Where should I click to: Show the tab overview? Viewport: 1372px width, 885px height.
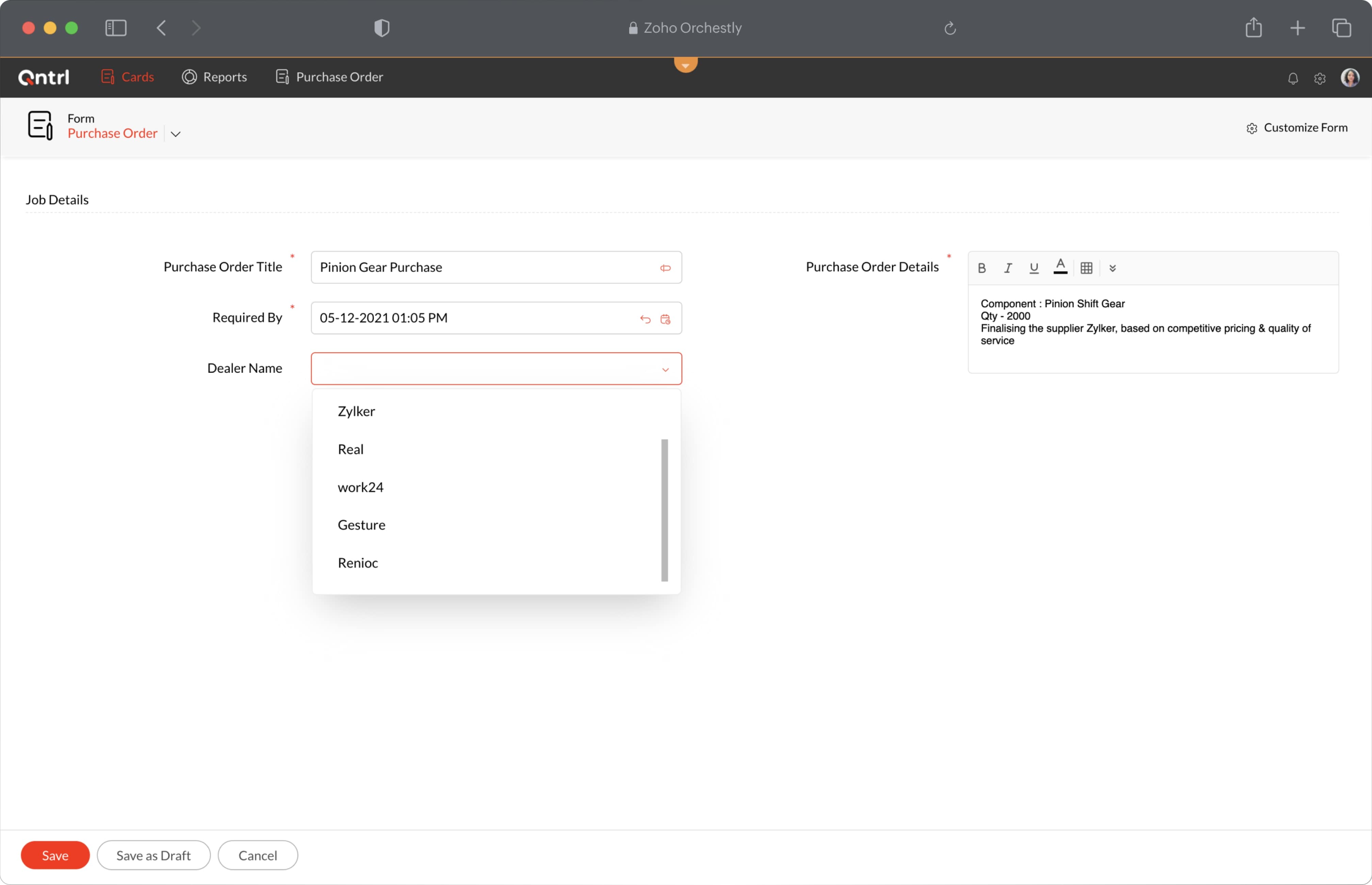[x=1341, y=28]
